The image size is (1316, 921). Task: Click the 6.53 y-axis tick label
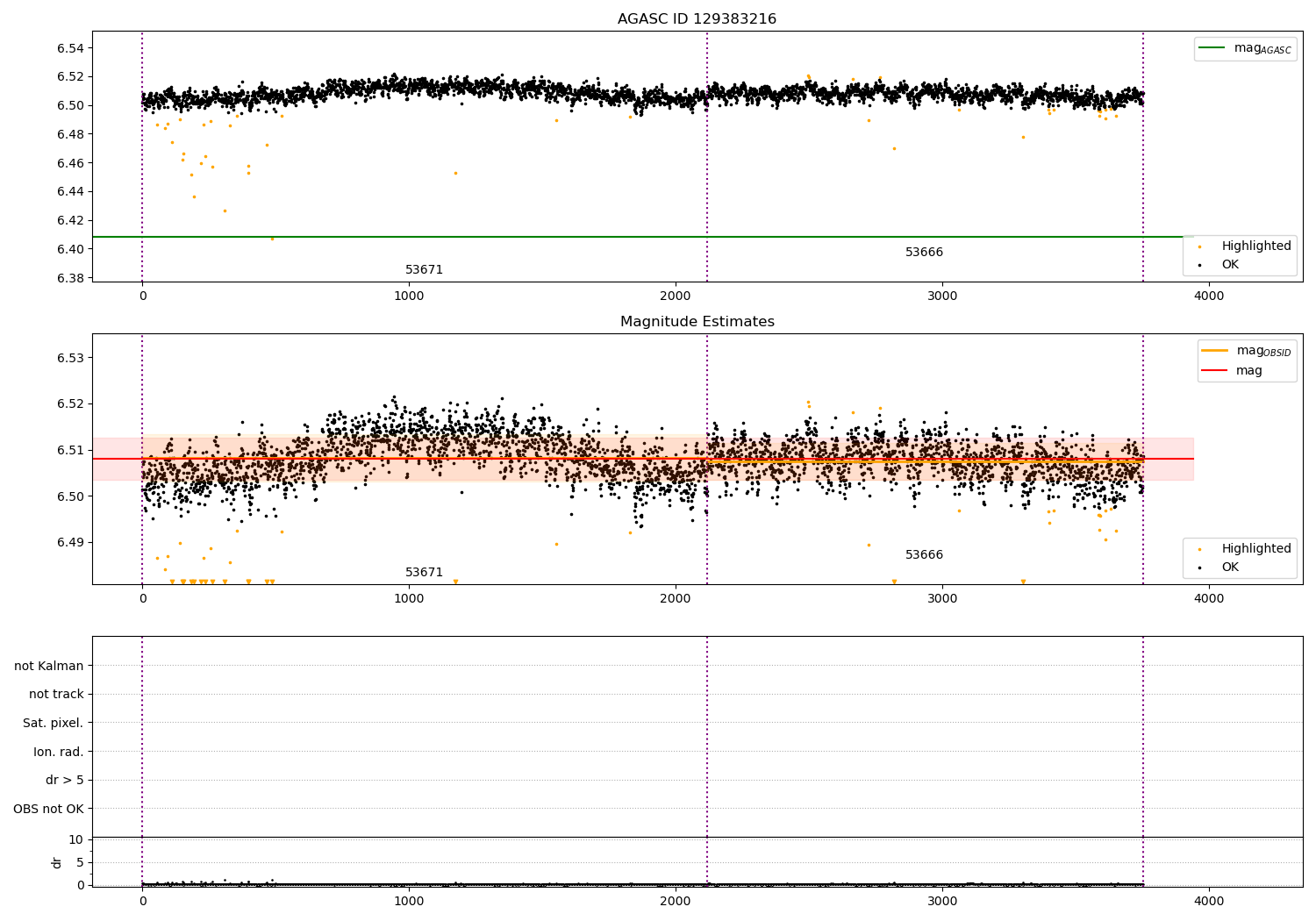70,358
